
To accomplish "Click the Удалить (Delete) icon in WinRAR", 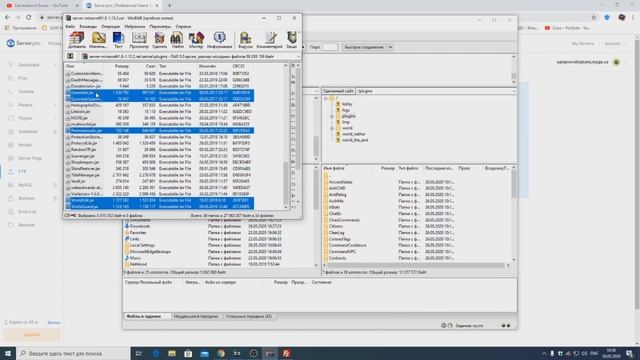I will coord(159,40).
